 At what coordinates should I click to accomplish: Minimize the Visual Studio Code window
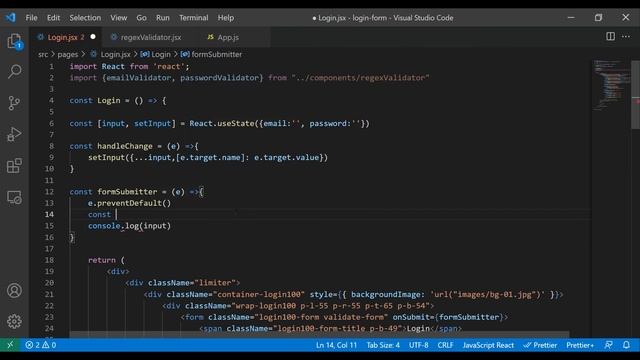coord(571,18)
